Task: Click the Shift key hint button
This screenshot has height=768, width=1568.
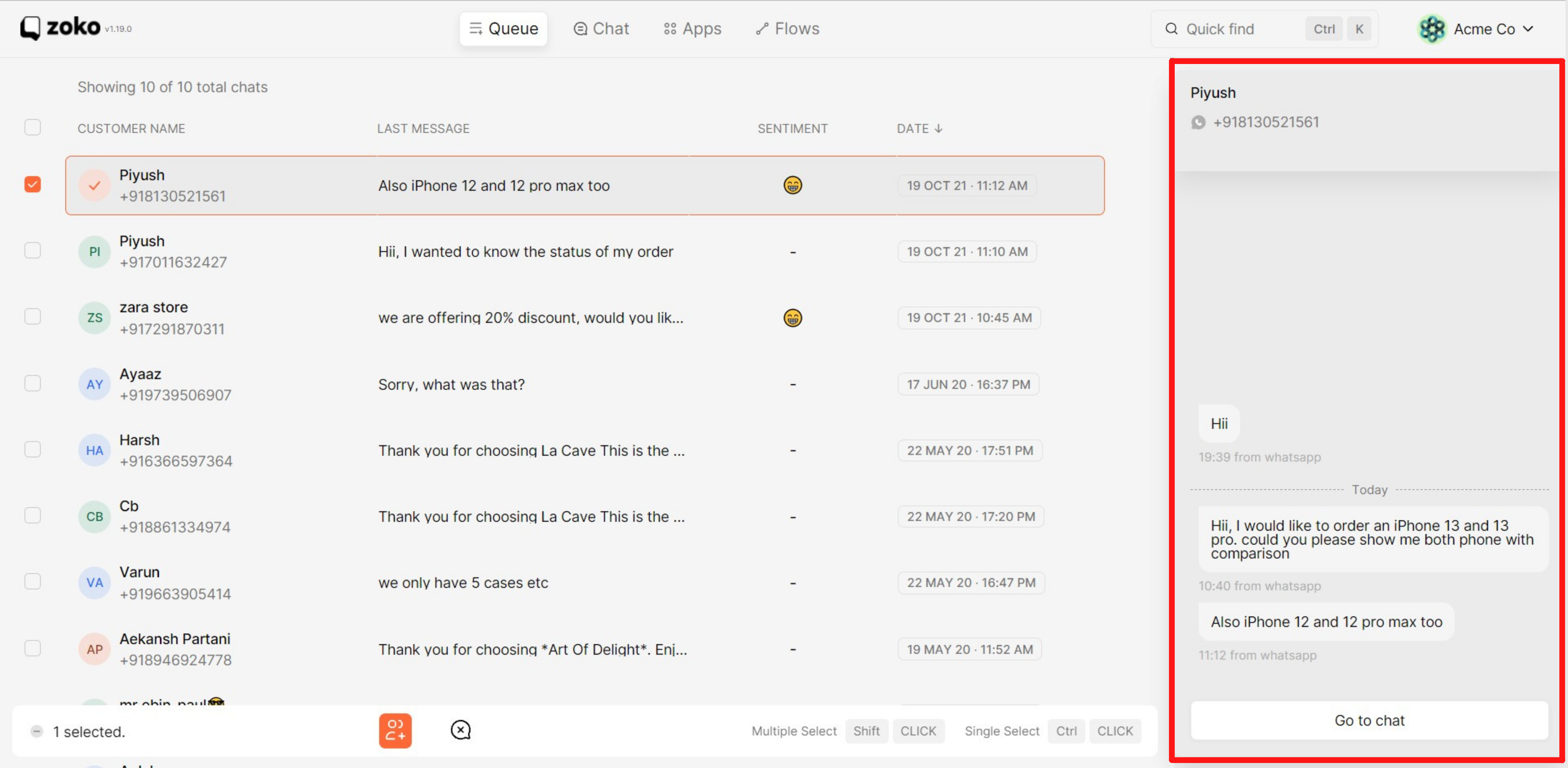Action: tap(866, 731)
